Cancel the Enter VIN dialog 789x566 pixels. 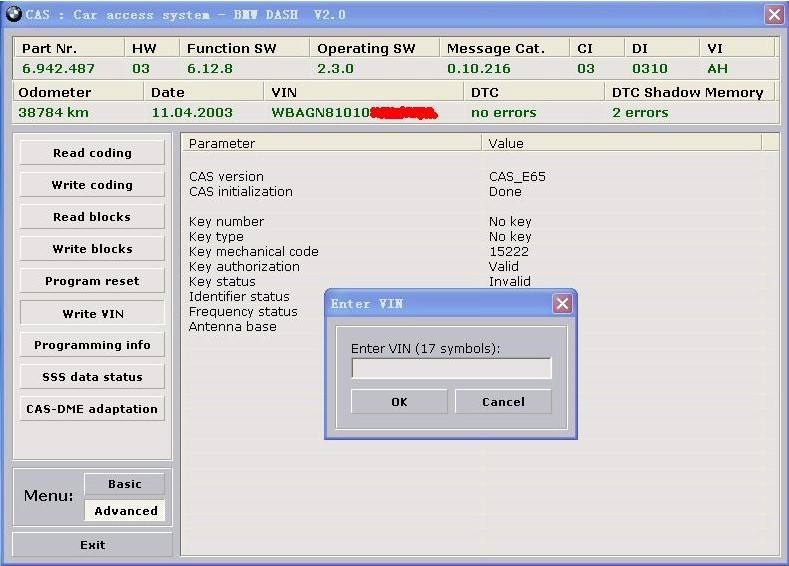click(503, 402)
